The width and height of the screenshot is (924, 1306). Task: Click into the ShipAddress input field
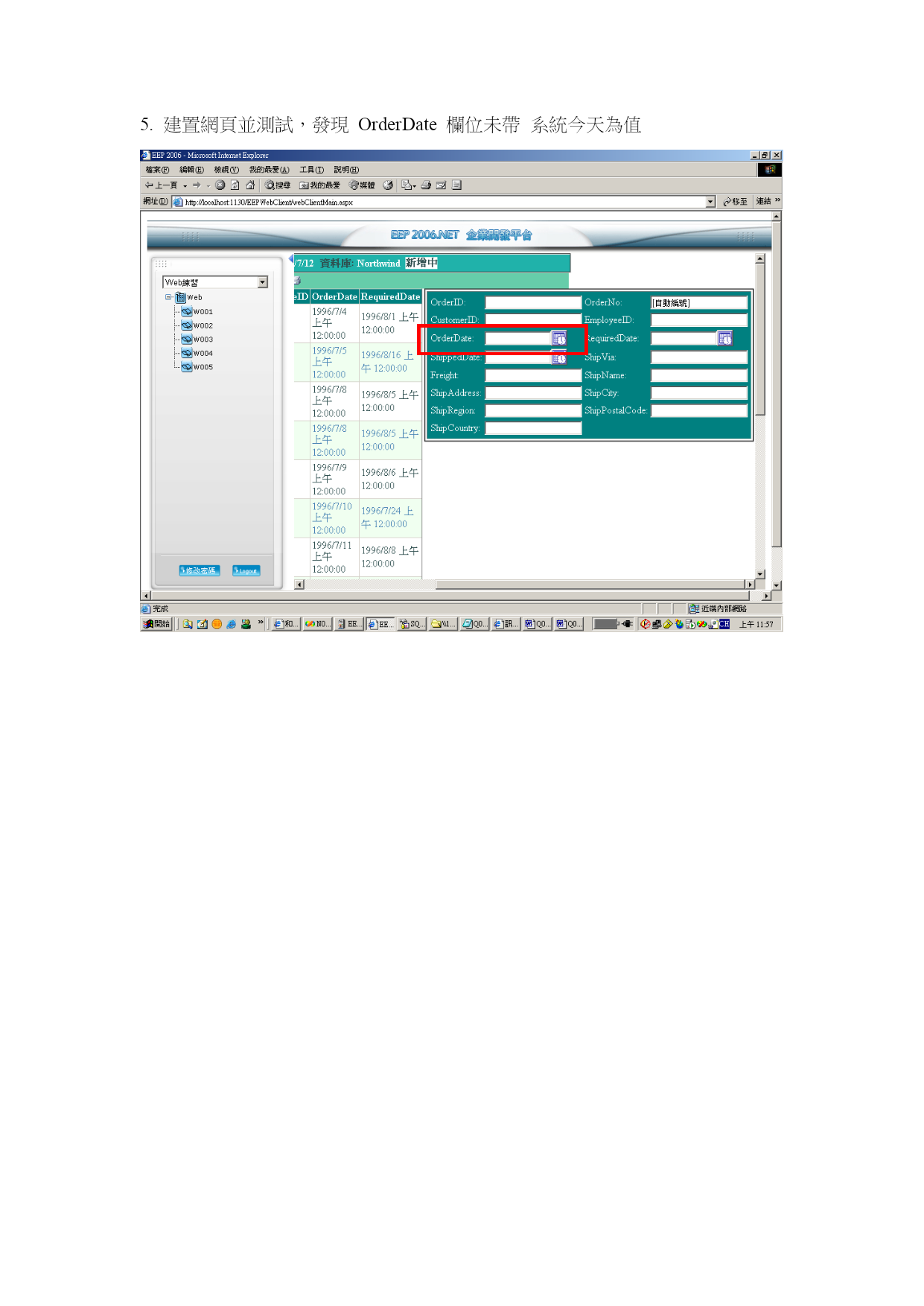coord(533,393)
